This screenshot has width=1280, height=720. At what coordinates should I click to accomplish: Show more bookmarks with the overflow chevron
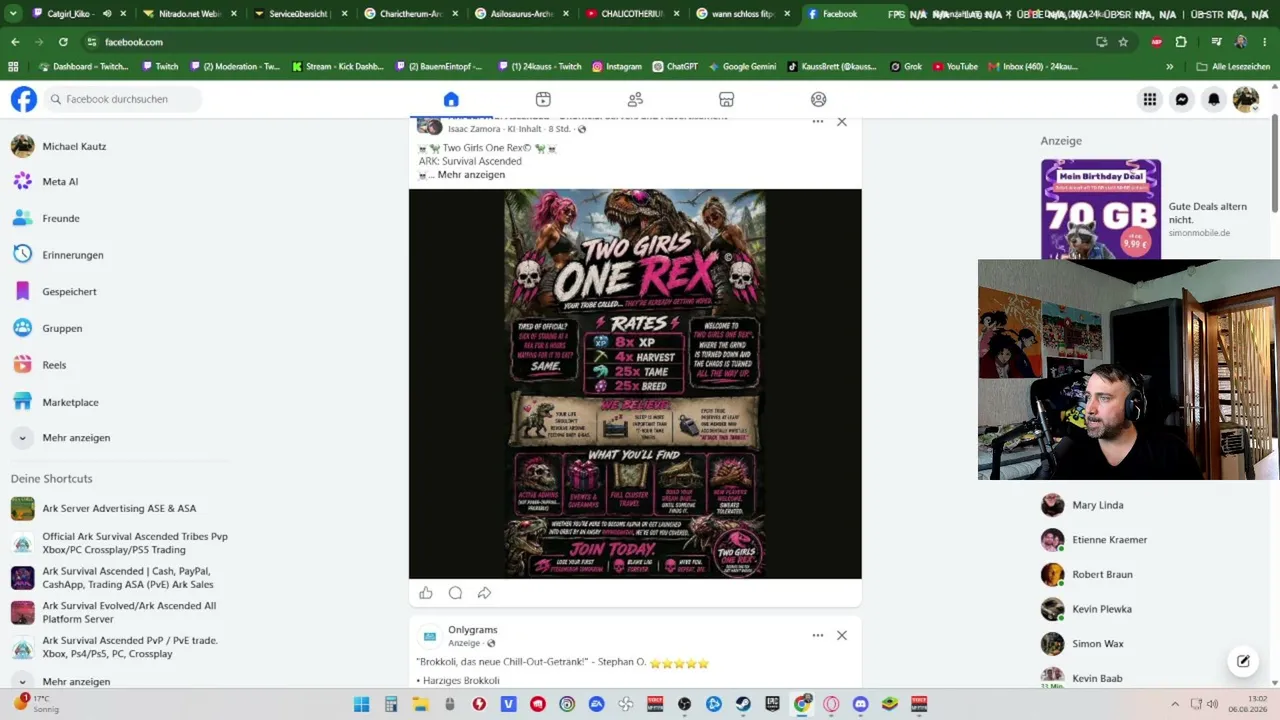click(1170, 66)
